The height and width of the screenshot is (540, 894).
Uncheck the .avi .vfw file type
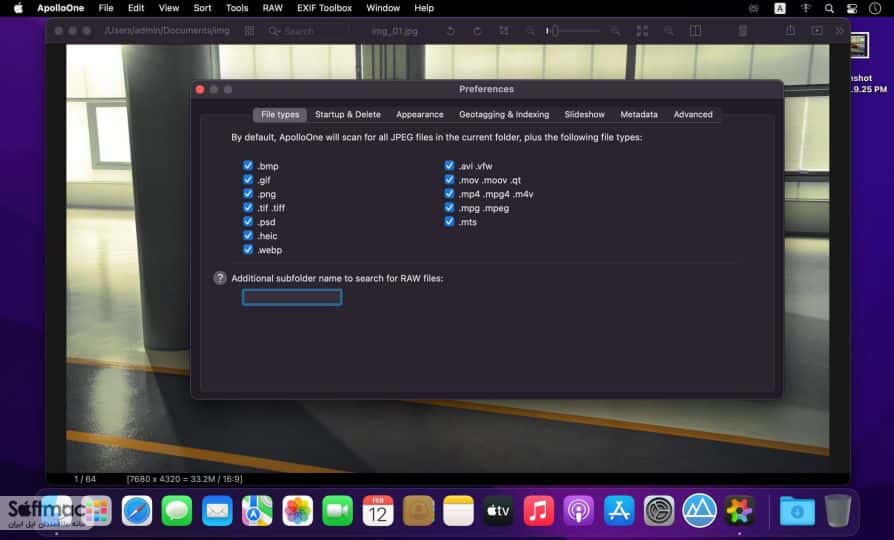click(x=449, y=165)
